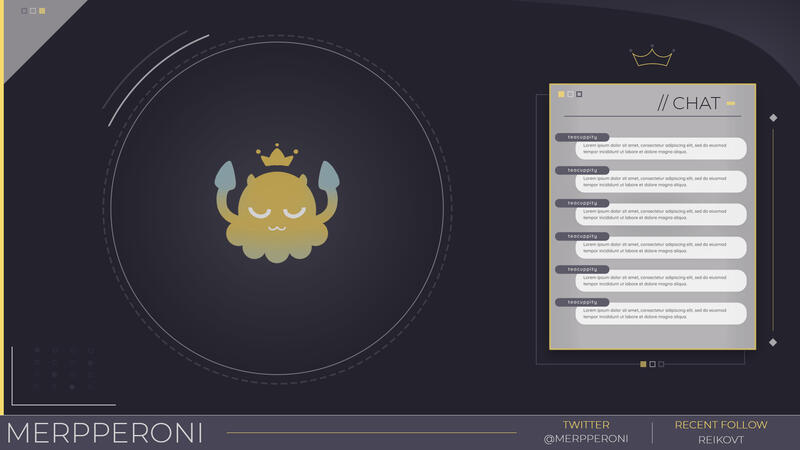The width and height of the screenshot is (800, 450).
Task: Click the gold crown outline above chat panel
Action: (x=651, y=58)
